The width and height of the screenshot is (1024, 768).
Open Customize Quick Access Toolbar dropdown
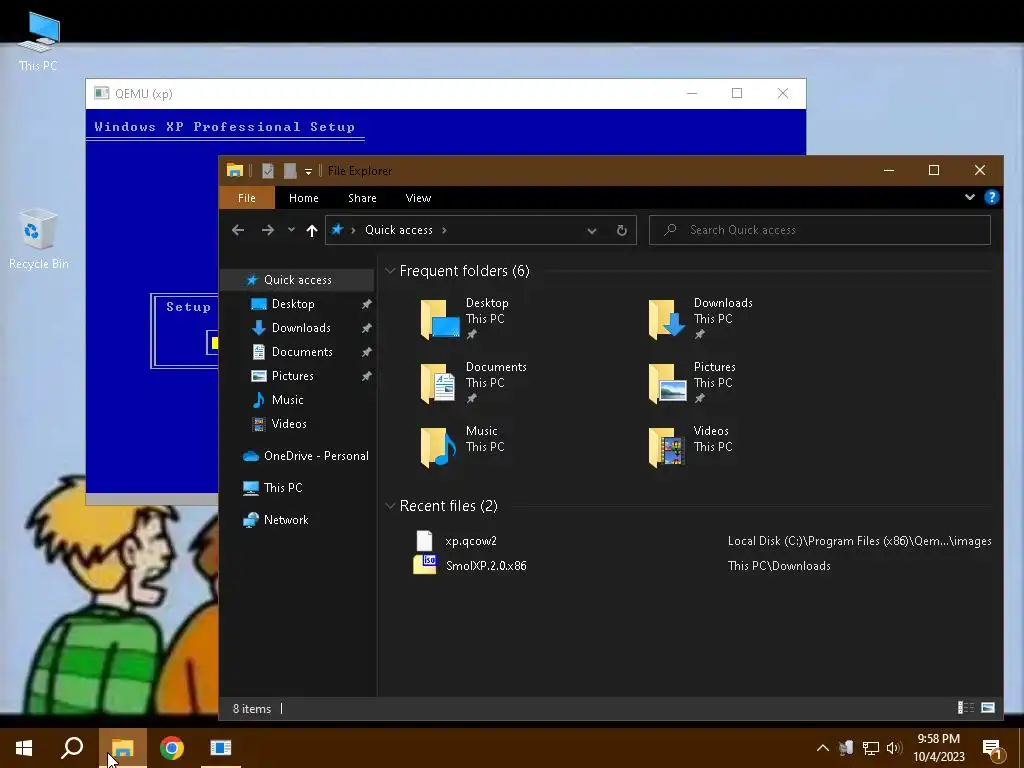point(308,172)
